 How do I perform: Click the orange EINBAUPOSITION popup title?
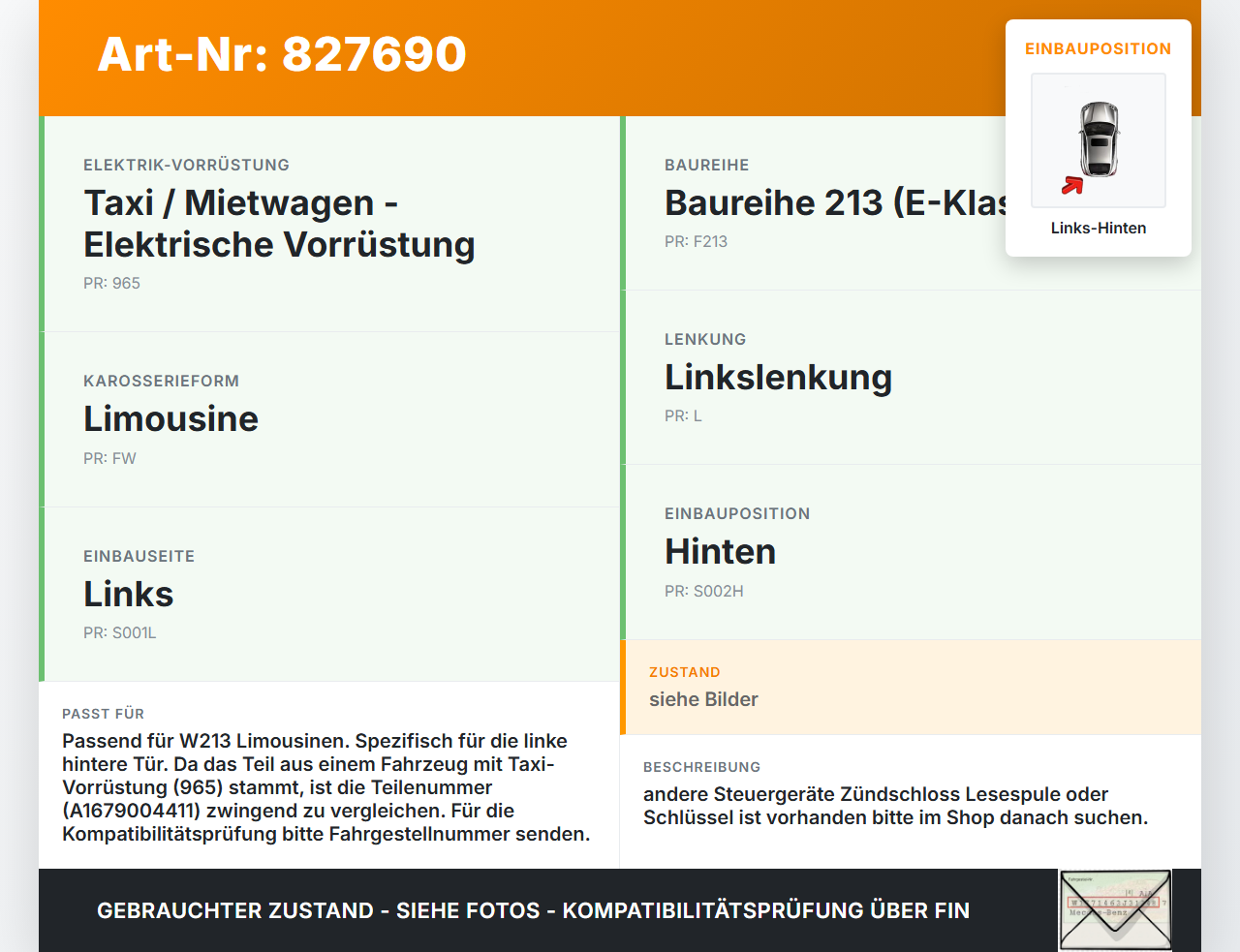[1099, 49]
